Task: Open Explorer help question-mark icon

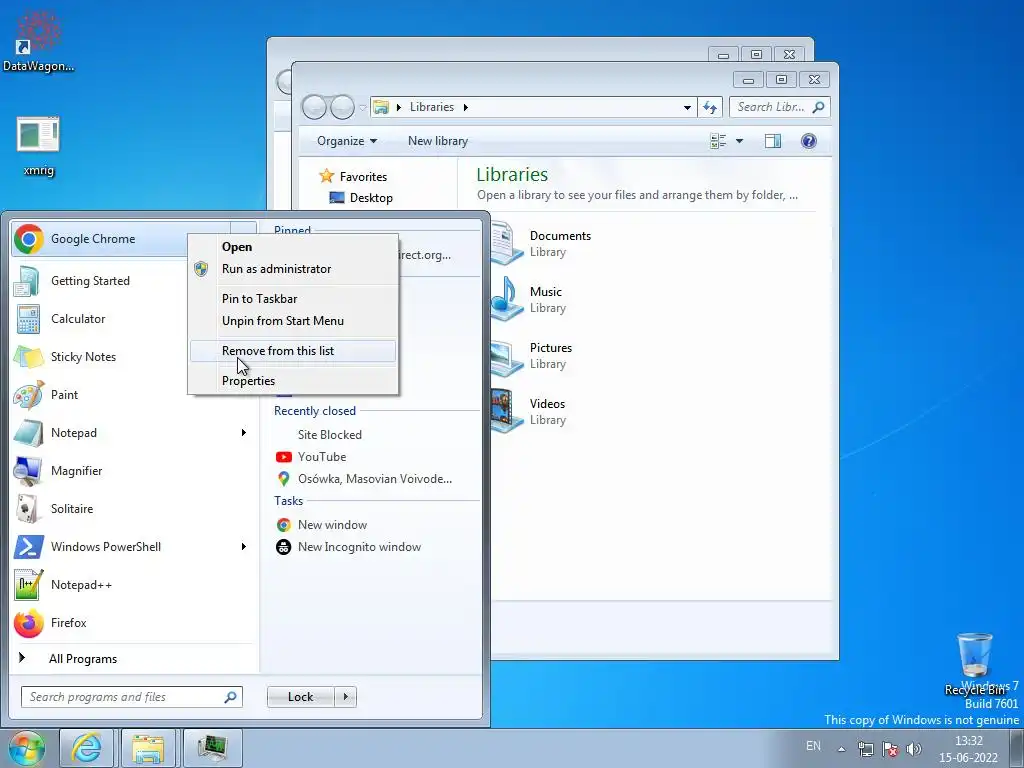Action: pos(808,141)
